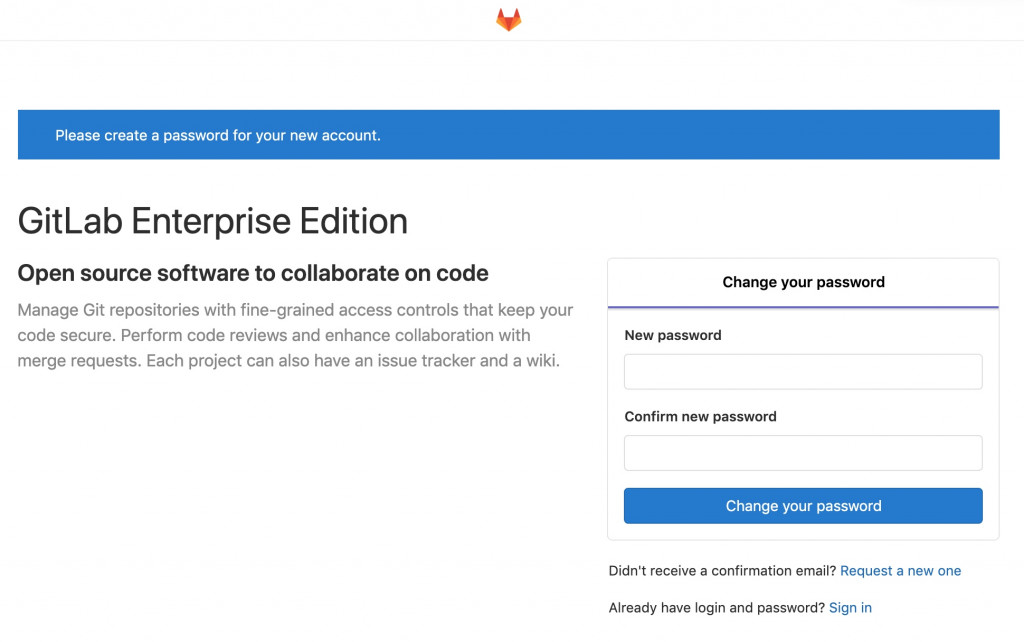The width and height of the screenshot is (1024, 642).
Task: Click the word Please in the blue banner
Action: point(78,135)
